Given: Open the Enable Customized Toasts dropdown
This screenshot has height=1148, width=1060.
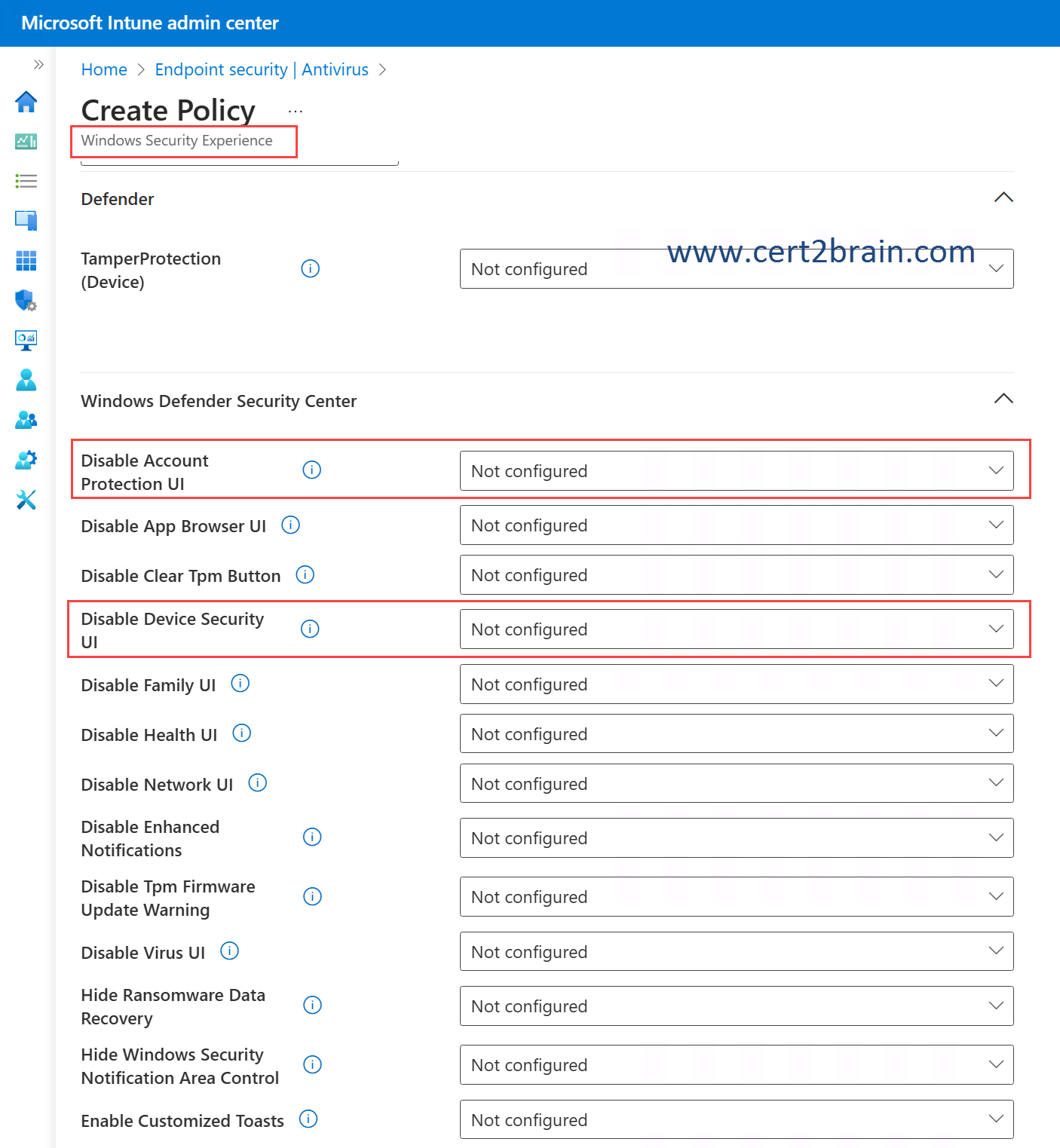Looking at the screenshot, I should 737,1120.
